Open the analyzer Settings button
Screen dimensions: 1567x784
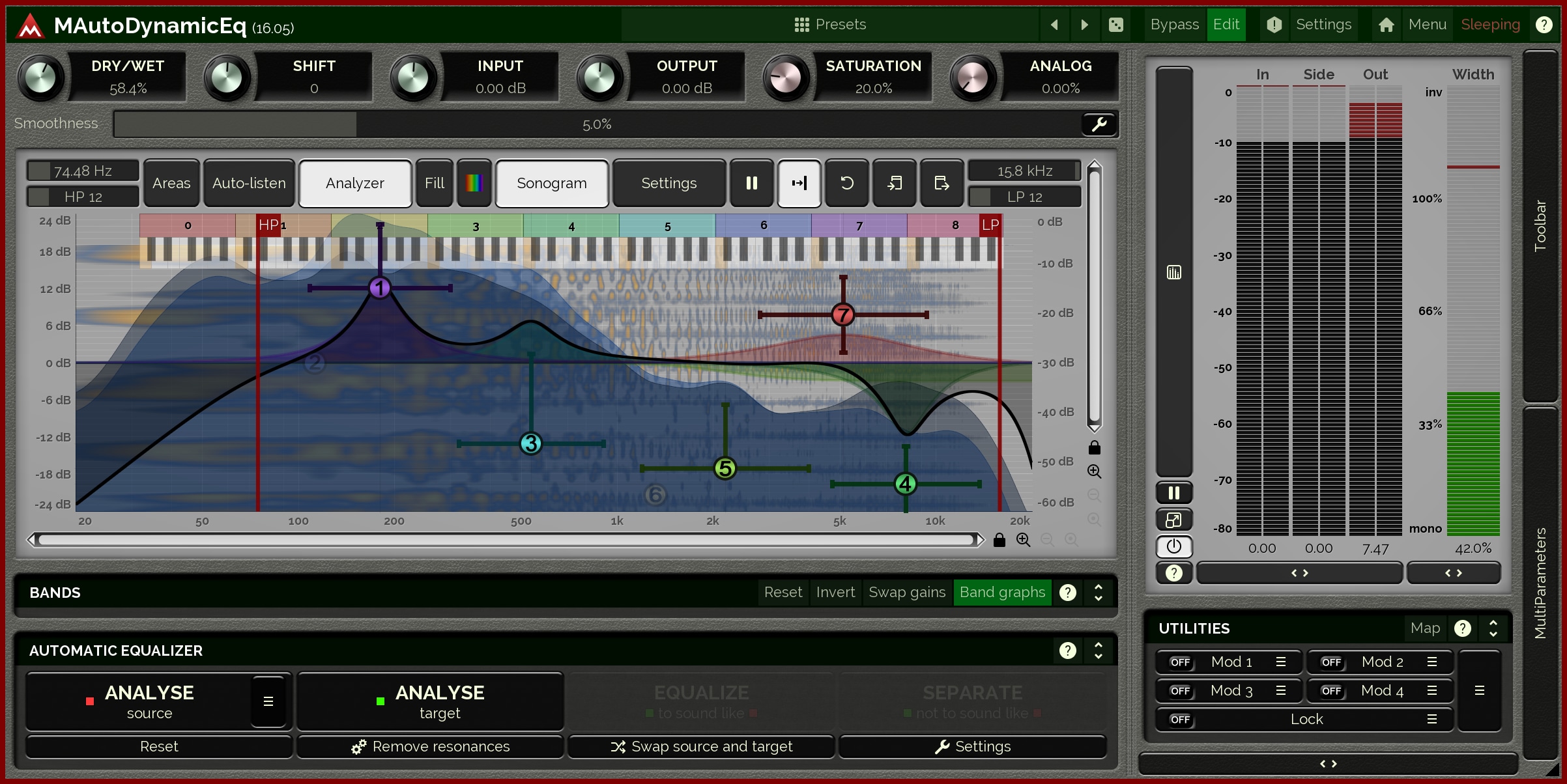(669, 184)
